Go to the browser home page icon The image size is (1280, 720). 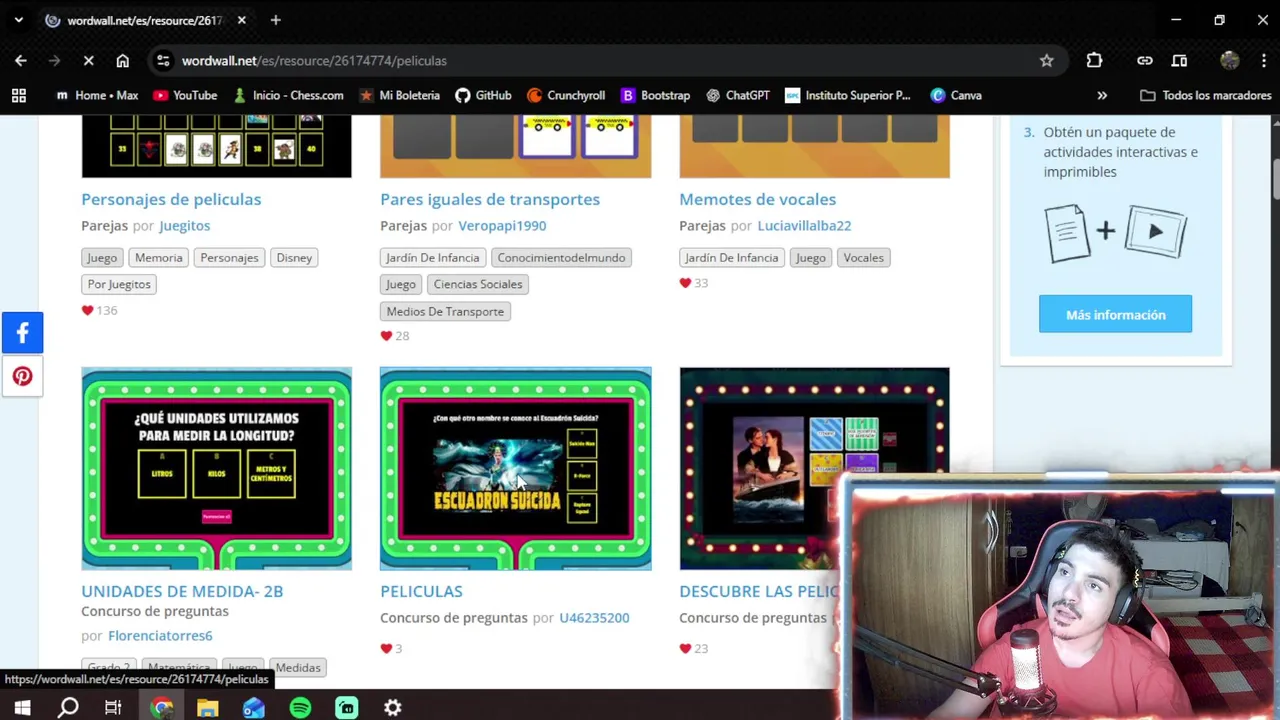click(x=122, y=61)
